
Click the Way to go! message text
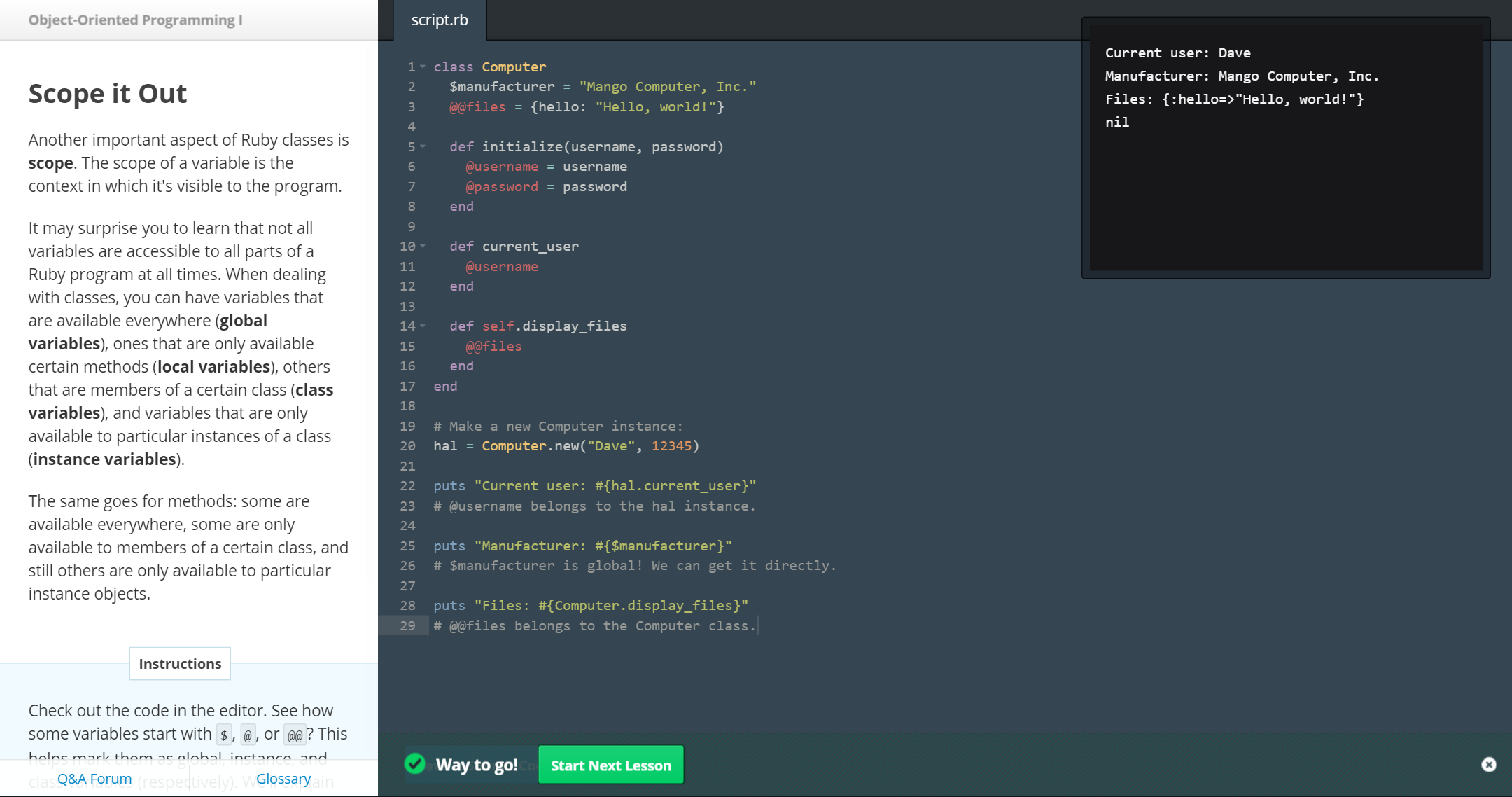click(x=477, y=765)
